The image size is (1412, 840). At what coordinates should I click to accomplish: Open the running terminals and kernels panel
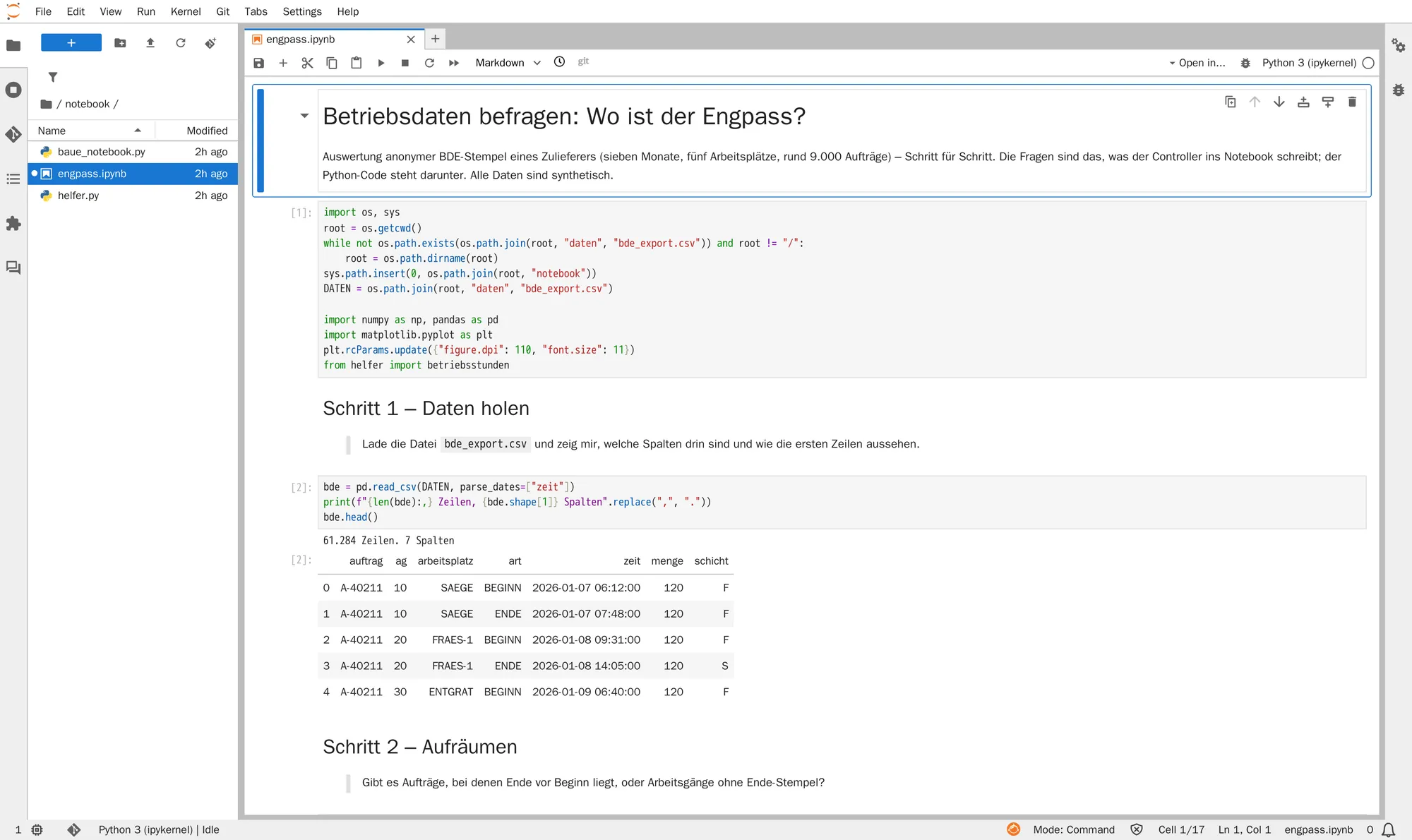click(x=13, y=90)
